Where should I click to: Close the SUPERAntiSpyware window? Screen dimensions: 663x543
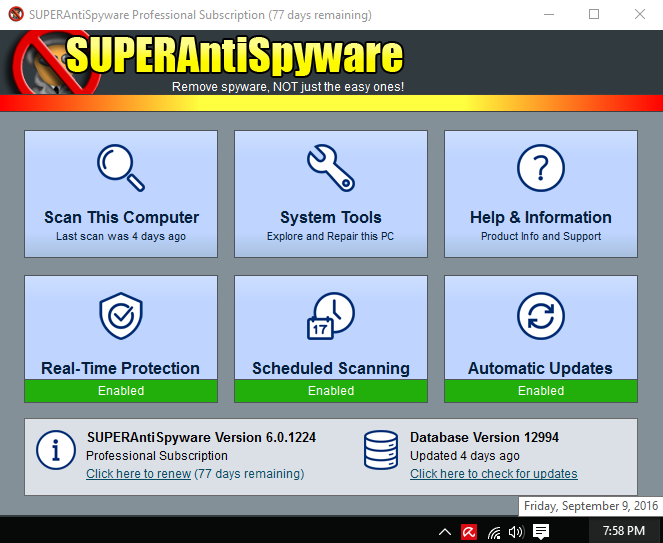point(640,14)
